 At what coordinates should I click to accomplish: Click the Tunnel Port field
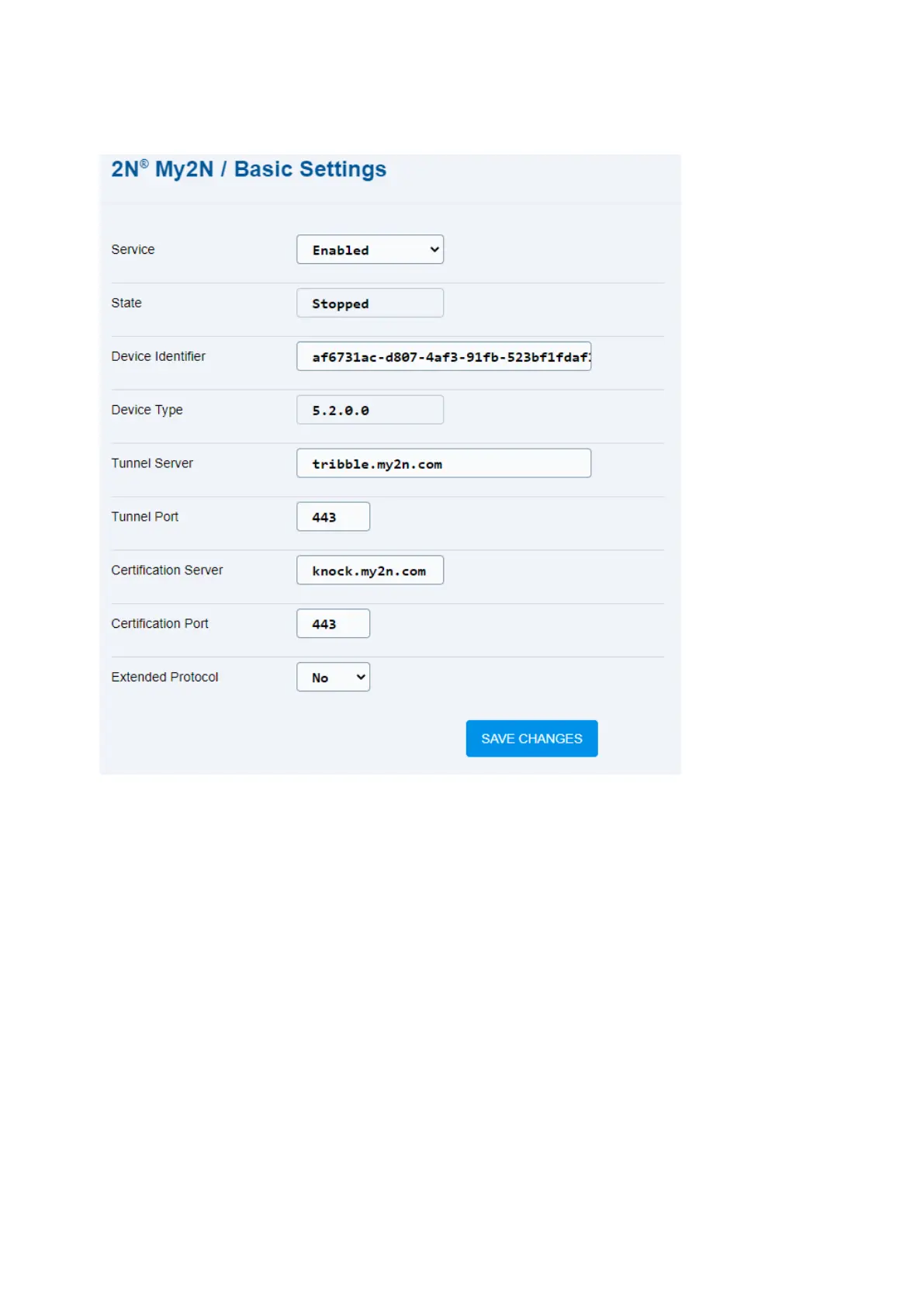tap(333, 517)
